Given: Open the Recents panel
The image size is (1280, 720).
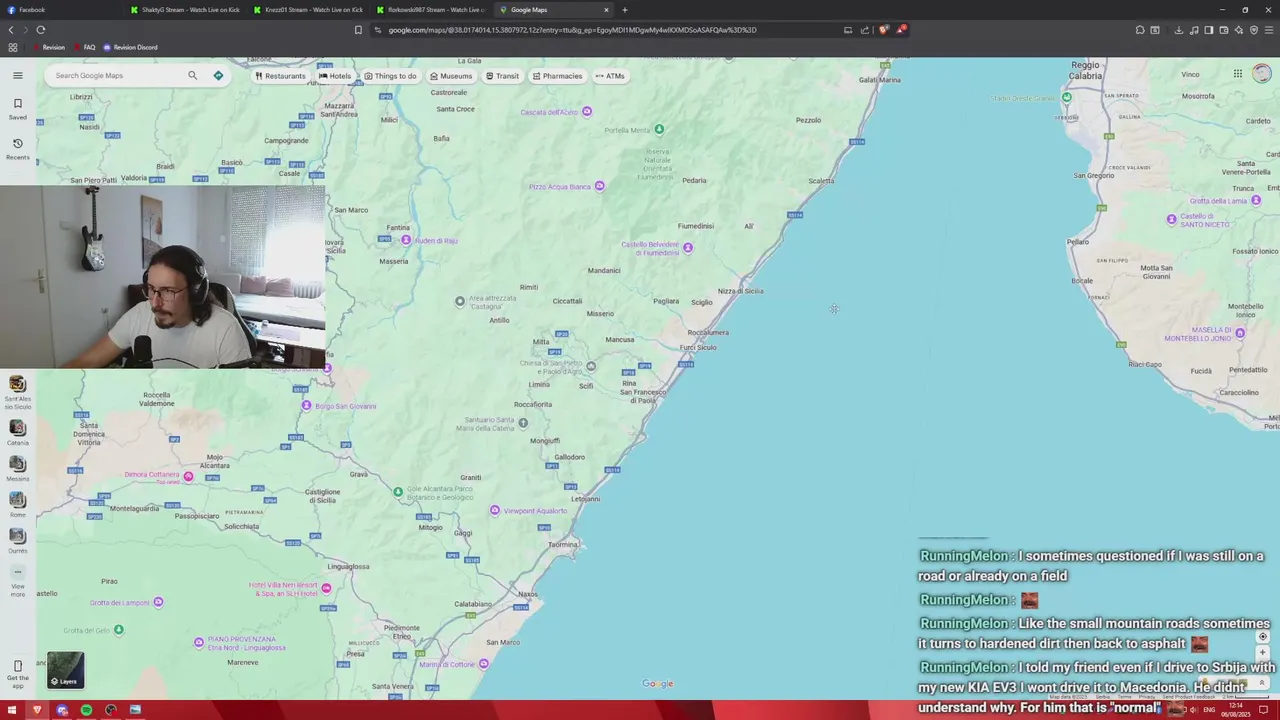Looking at the screenshot, I should [17, 148].
